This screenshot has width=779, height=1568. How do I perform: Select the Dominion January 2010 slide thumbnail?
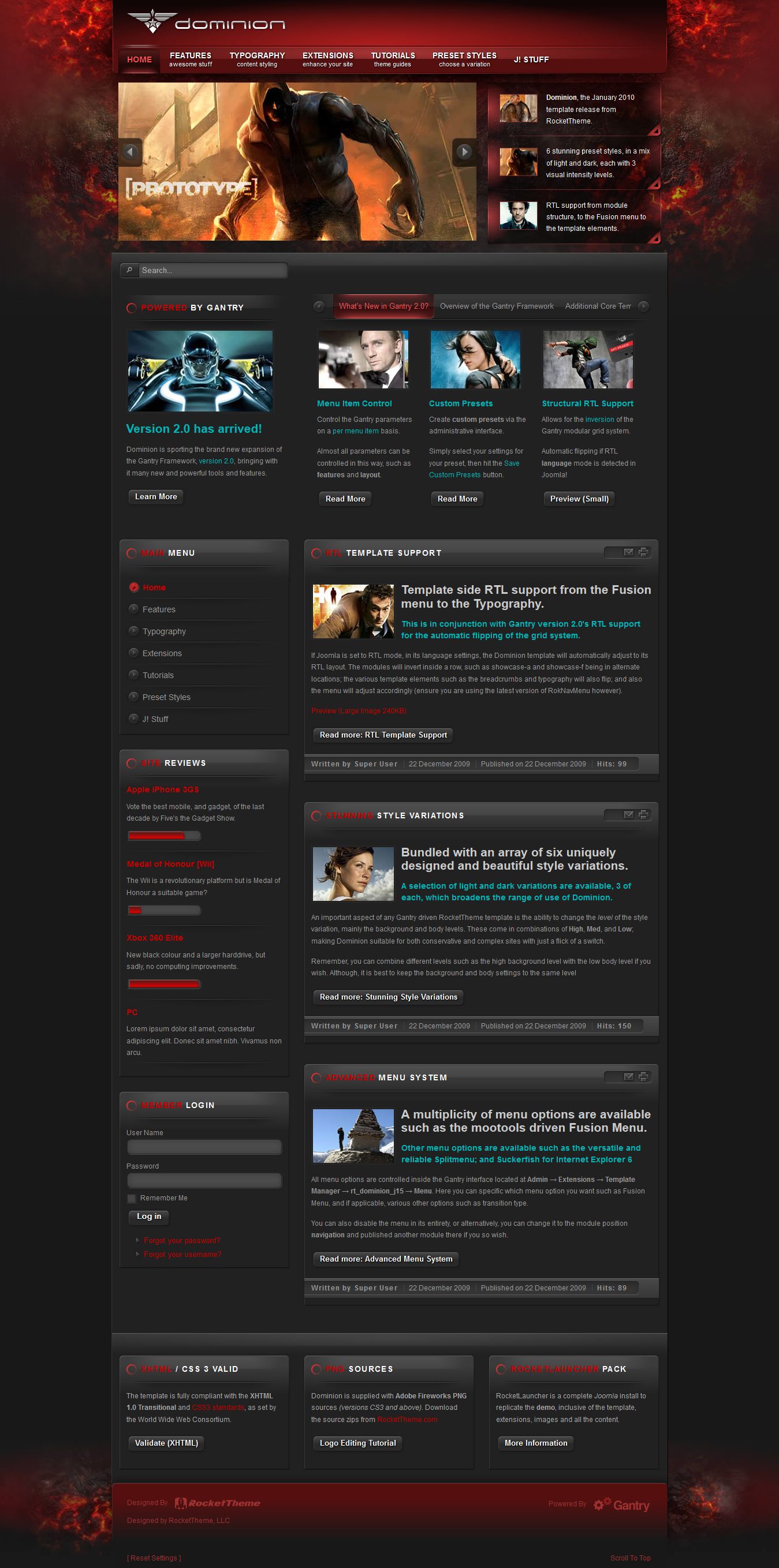point(519,108)
